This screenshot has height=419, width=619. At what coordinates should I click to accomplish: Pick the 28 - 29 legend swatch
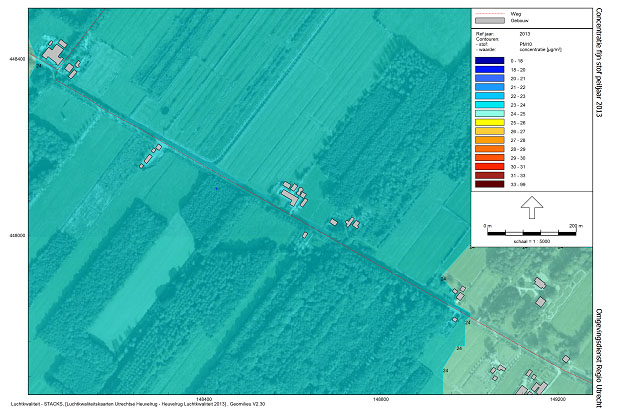(490, 149)
